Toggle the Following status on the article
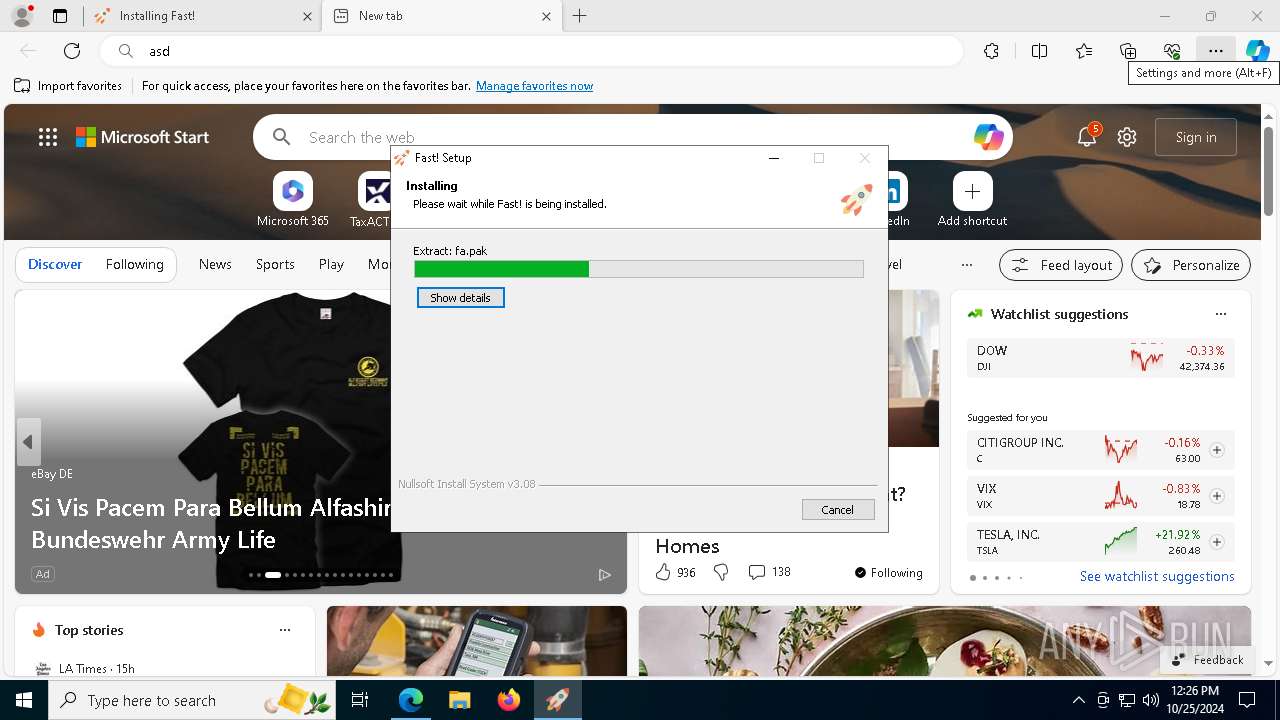 point(888,573)
